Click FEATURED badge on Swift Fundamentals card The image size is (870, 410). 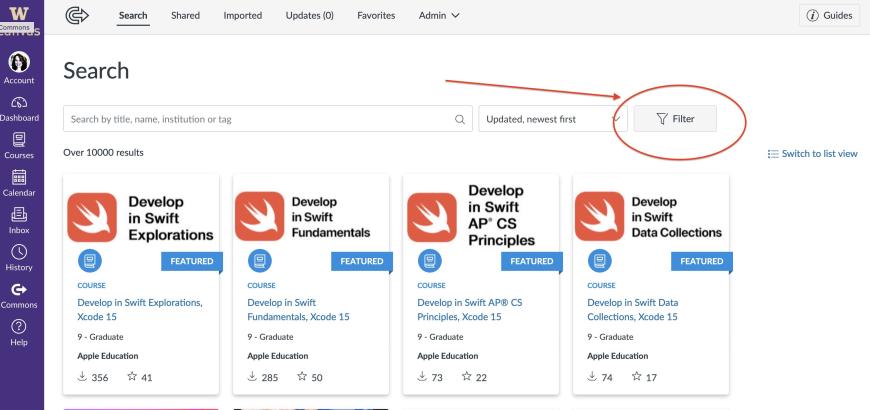361,261
